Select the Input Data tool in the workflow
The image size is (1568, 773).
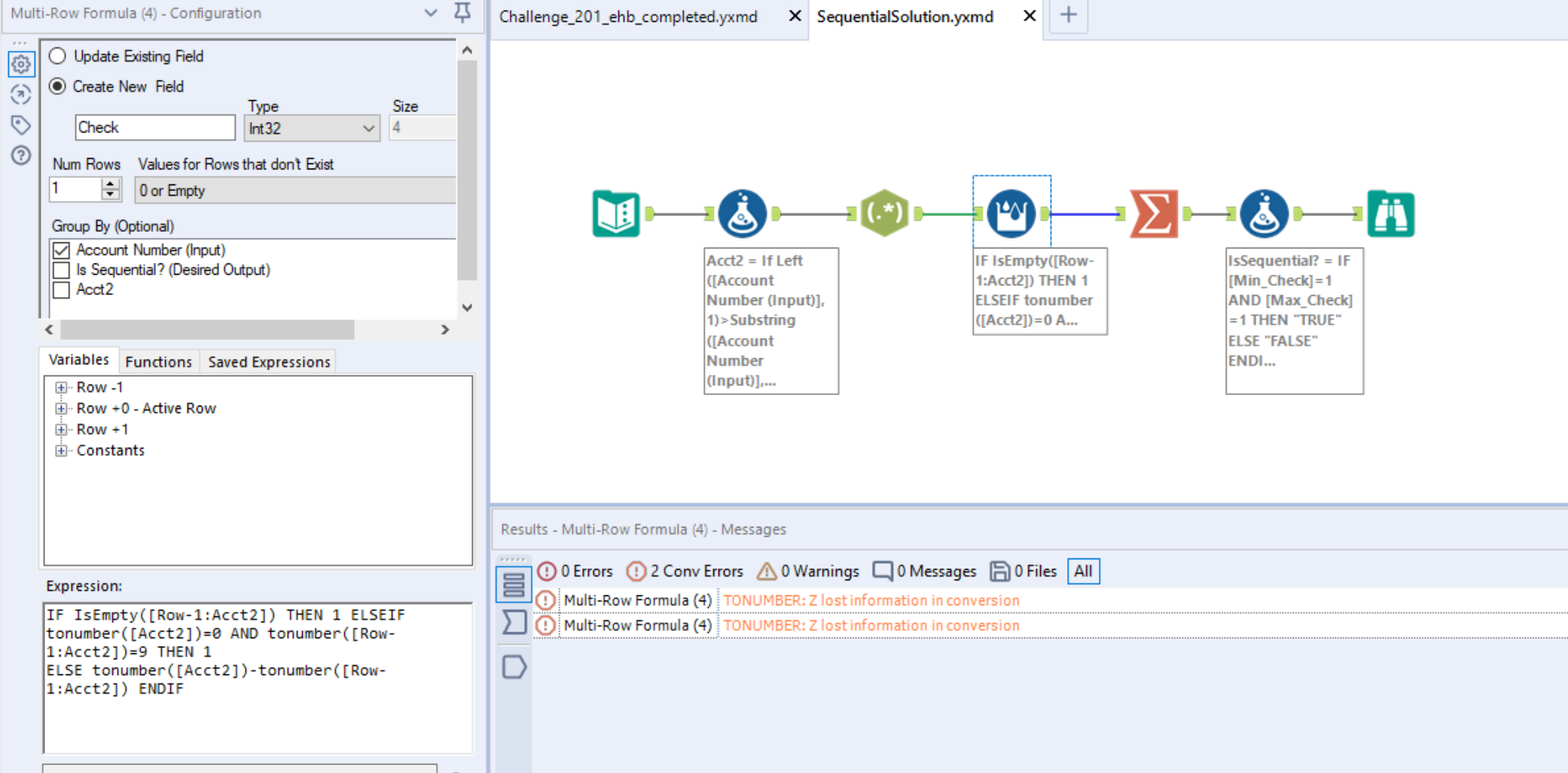point(616,213)
